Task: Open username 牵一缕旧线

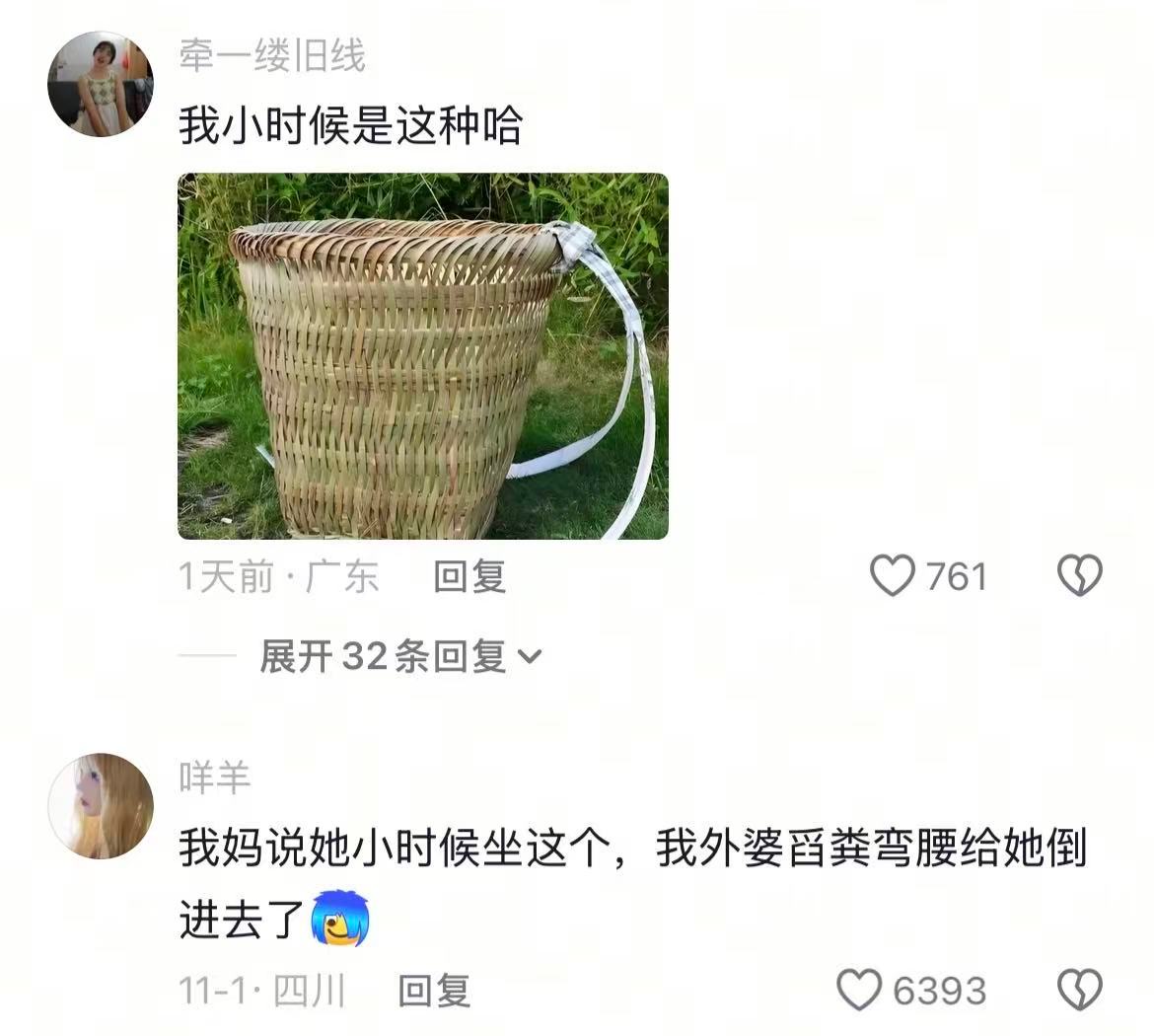Action: pyautogui.click(x=272, y=56)
